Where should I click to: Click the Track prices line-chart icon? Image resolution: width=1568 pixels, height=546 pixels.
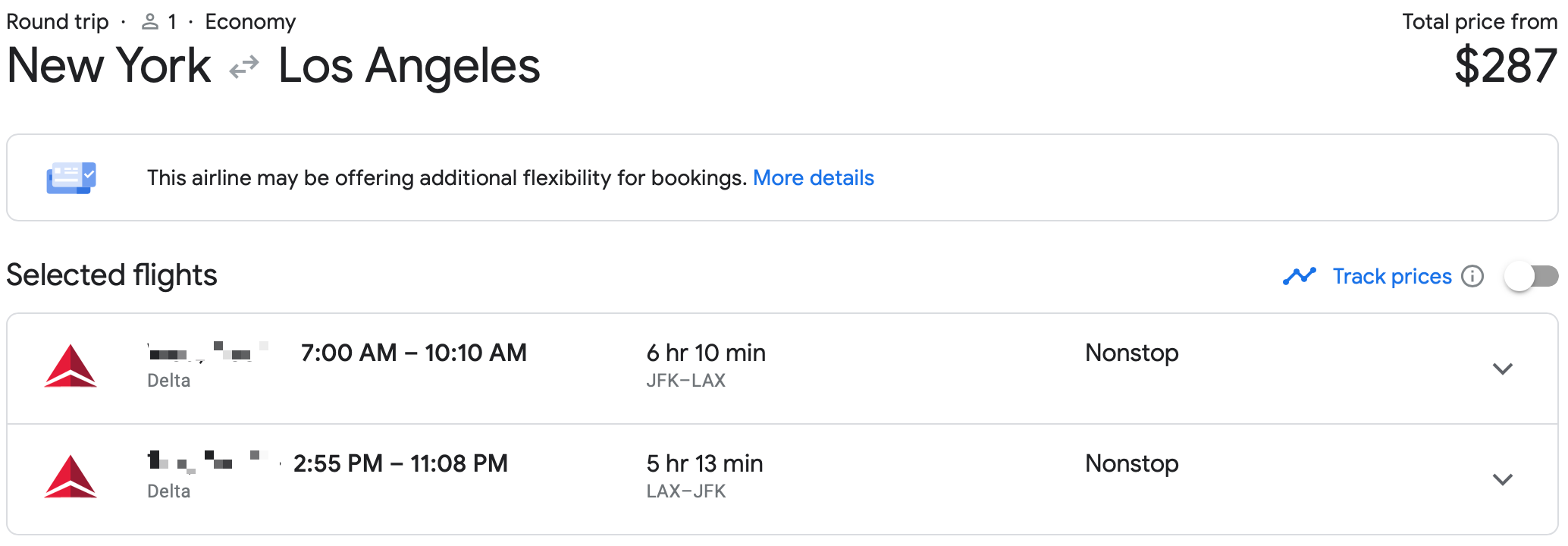click(x=1299, y=276)
